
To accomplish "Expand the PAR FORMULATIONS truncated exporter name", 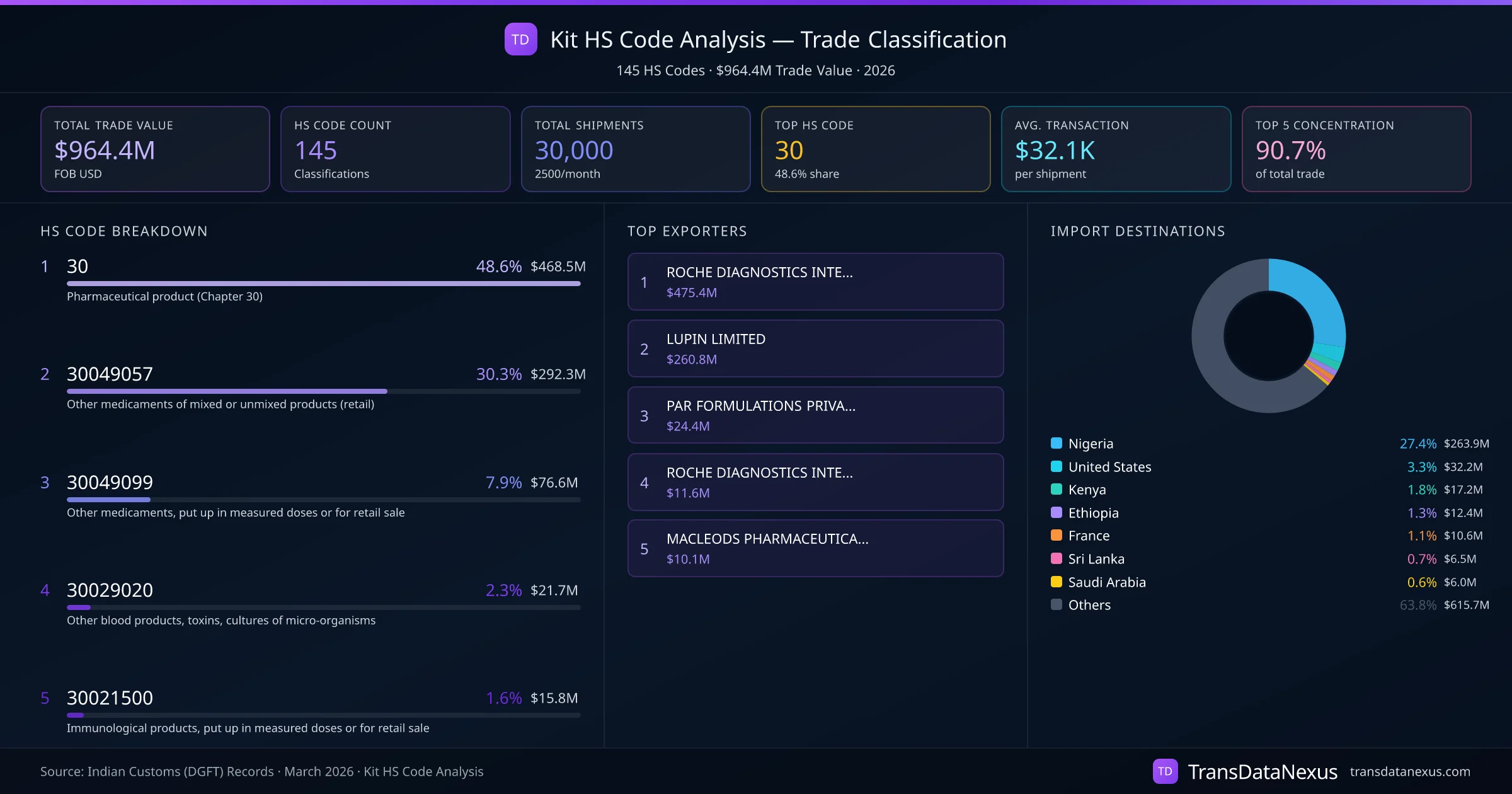I will pyautogui.click(x=761, y=406).
